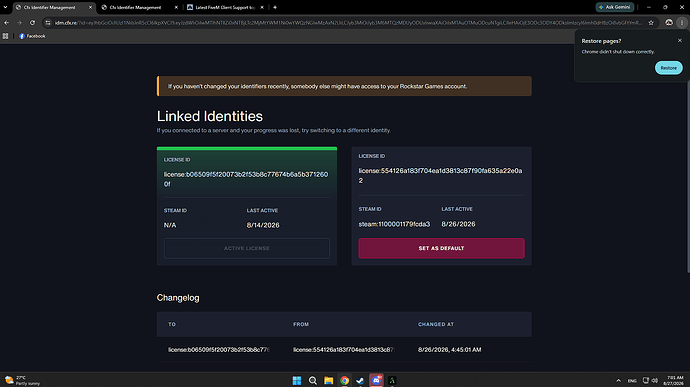Open network settings from the tray

(646, 380)
